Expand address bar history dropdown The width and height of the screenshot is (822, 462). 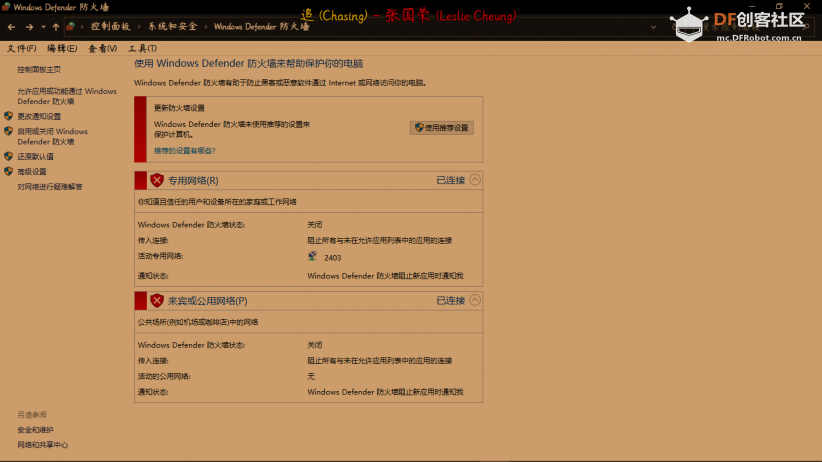point(653,27)
